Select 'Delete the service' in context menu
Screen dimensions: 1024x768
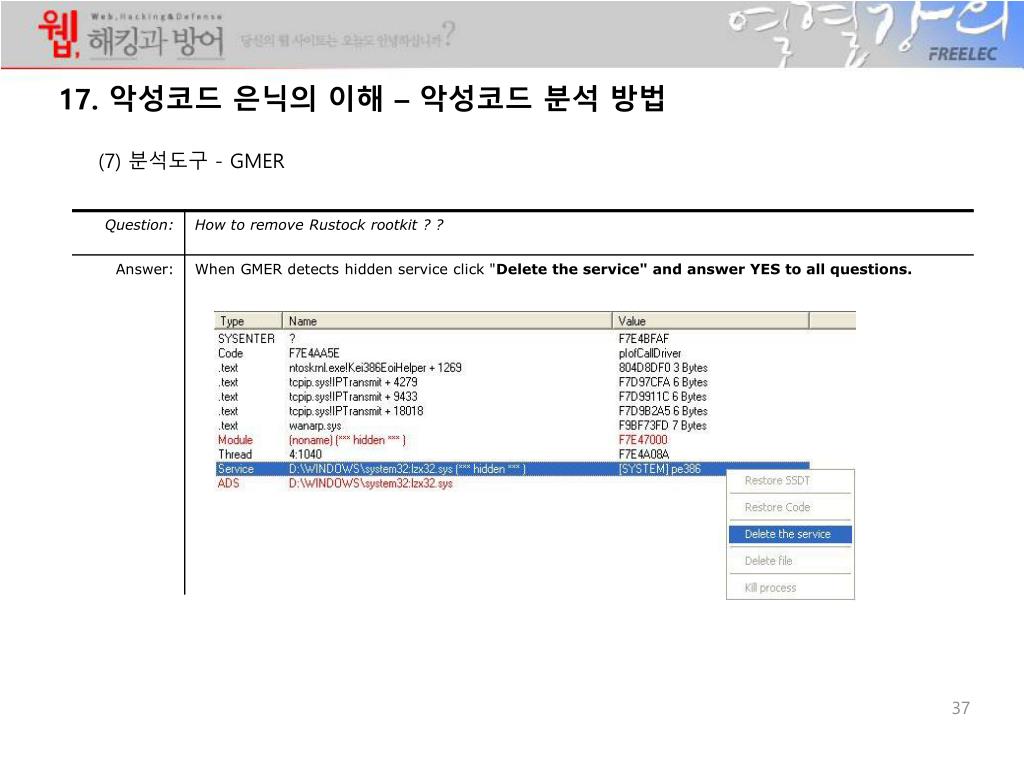(790, 534)
